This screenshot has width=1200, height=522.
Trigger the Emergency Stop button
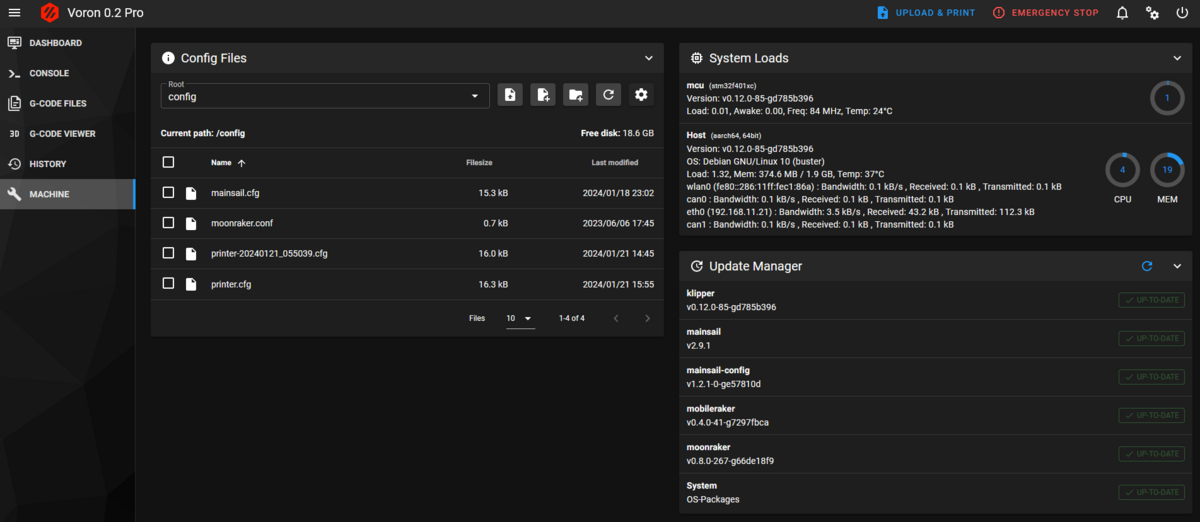(1045, 13)
